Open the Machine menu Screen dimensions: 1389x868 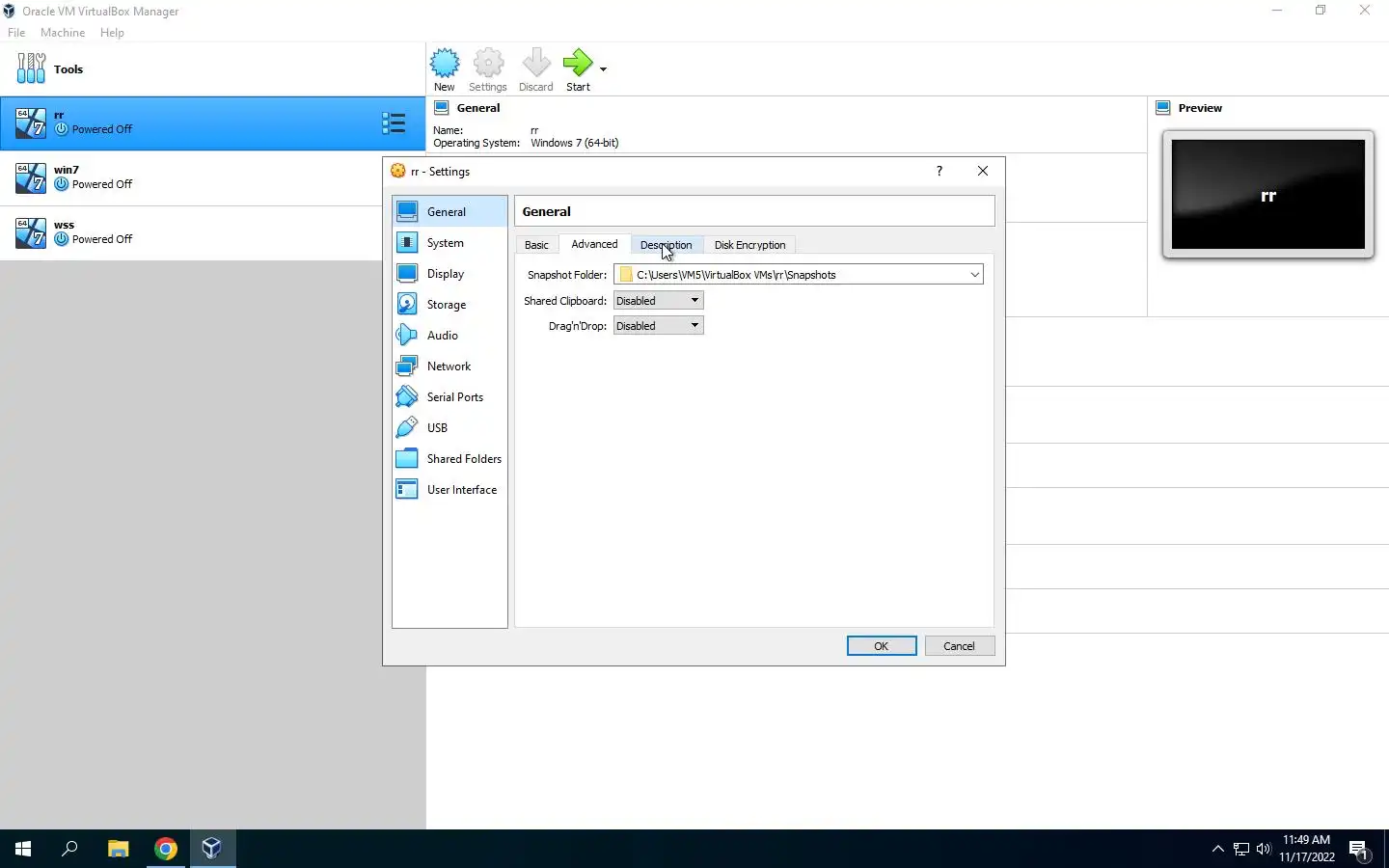tap(63, 33)
